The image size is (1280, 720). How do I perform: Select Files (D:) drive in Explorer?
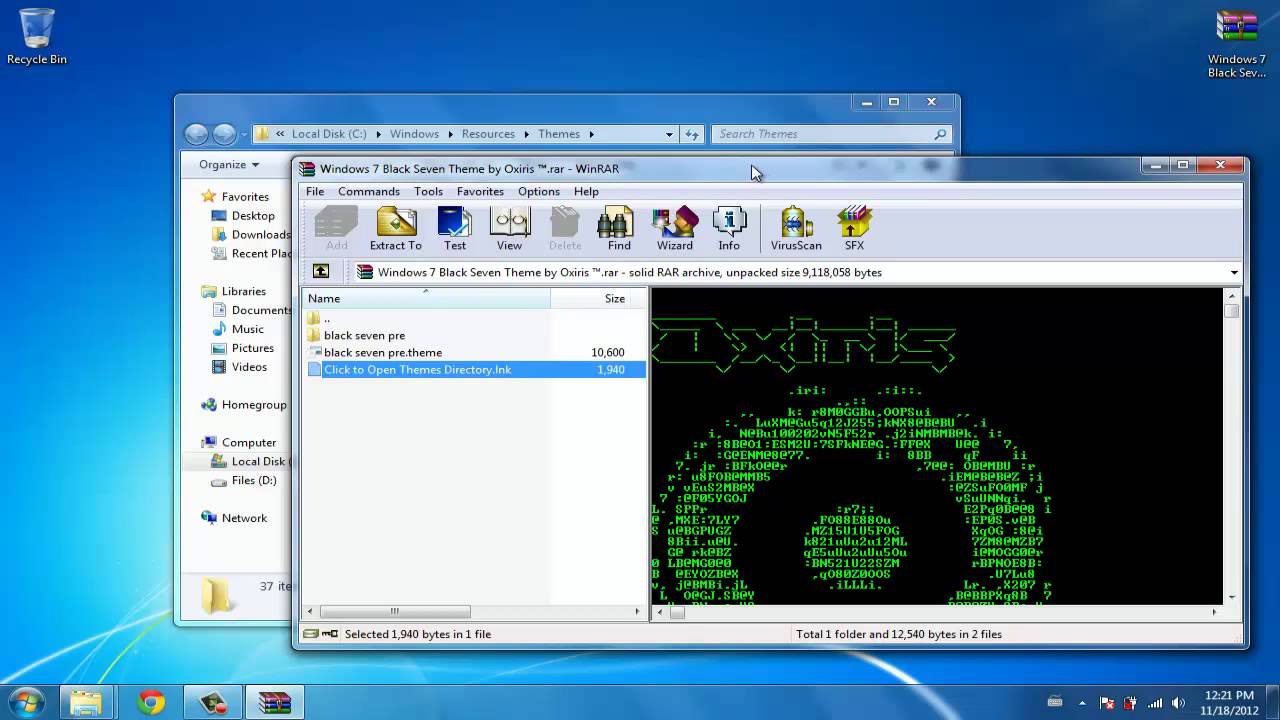(x=254, y=480)
